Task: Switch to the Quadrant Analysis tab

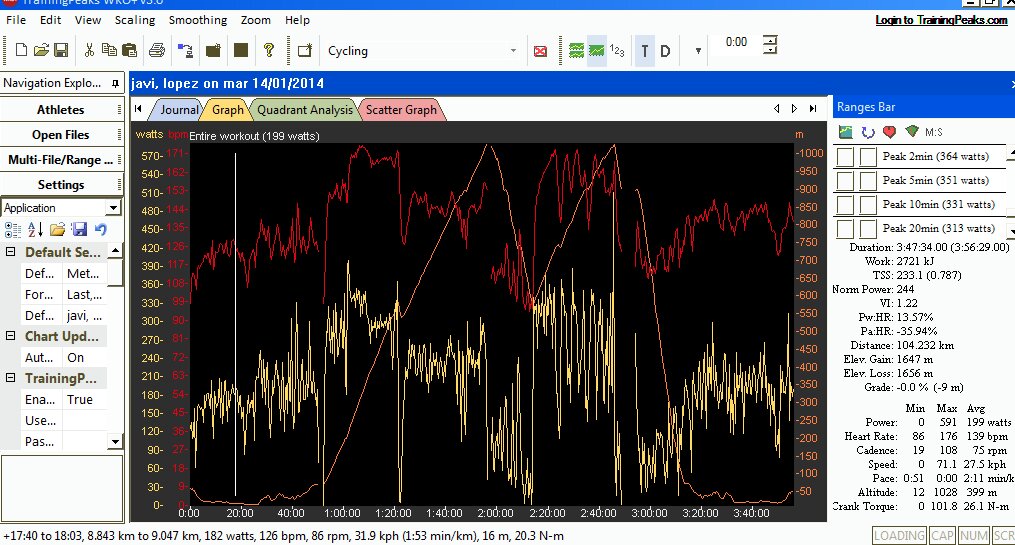Action: [304, 110]
